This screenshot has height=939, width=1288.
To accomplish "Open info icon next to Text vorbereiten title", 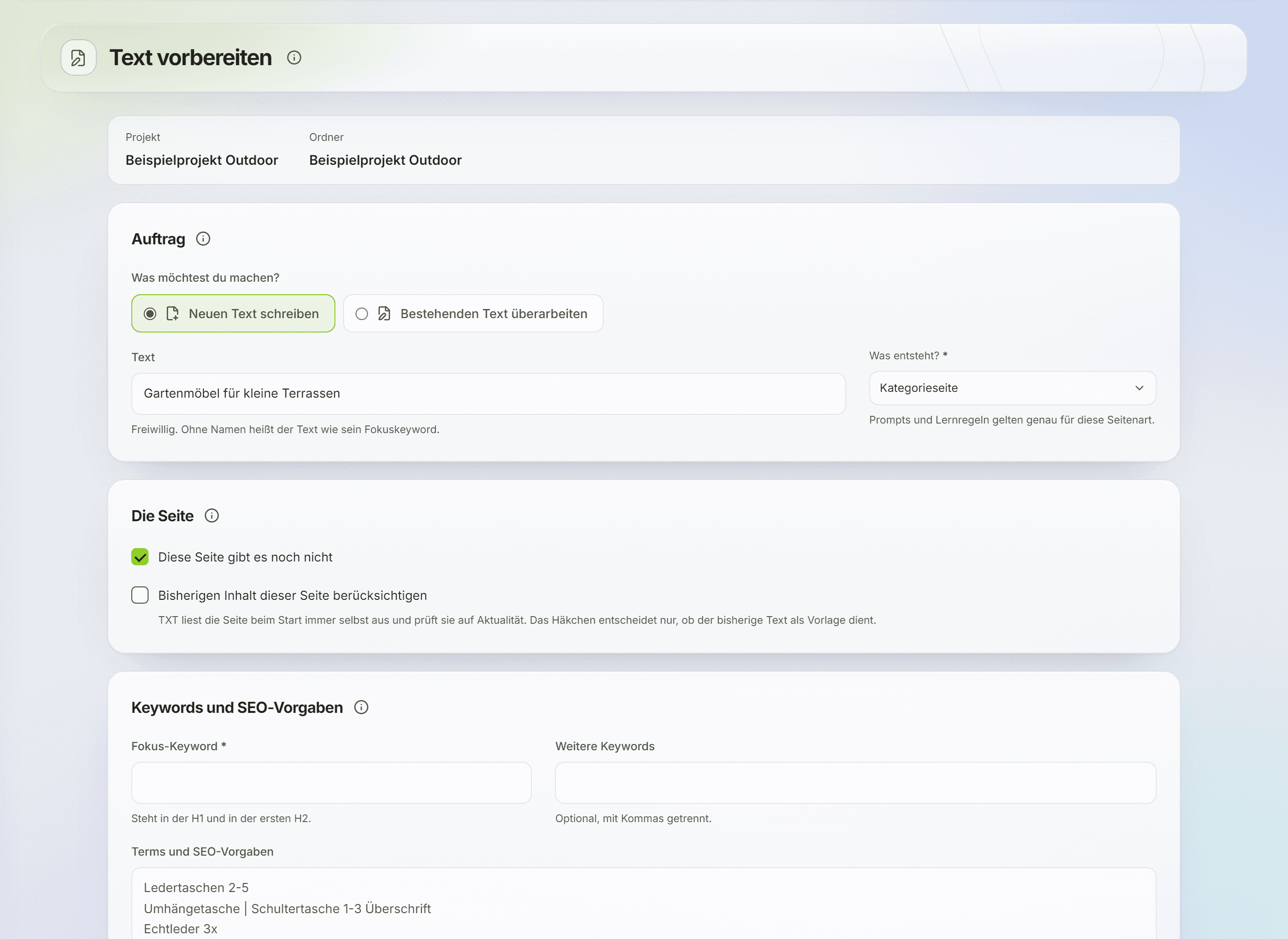I will pyautogui.click(x=294, y=57).
